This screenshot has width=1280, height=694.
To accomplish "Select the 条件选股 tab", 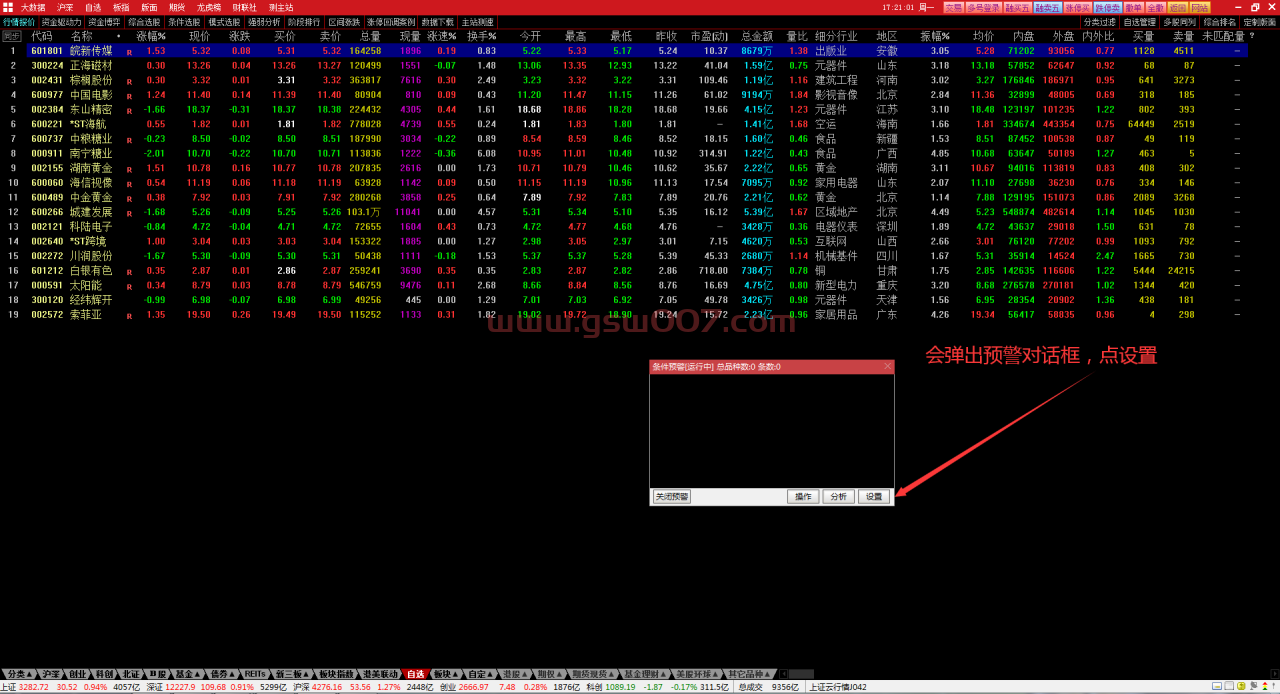I will pos(184,21).
